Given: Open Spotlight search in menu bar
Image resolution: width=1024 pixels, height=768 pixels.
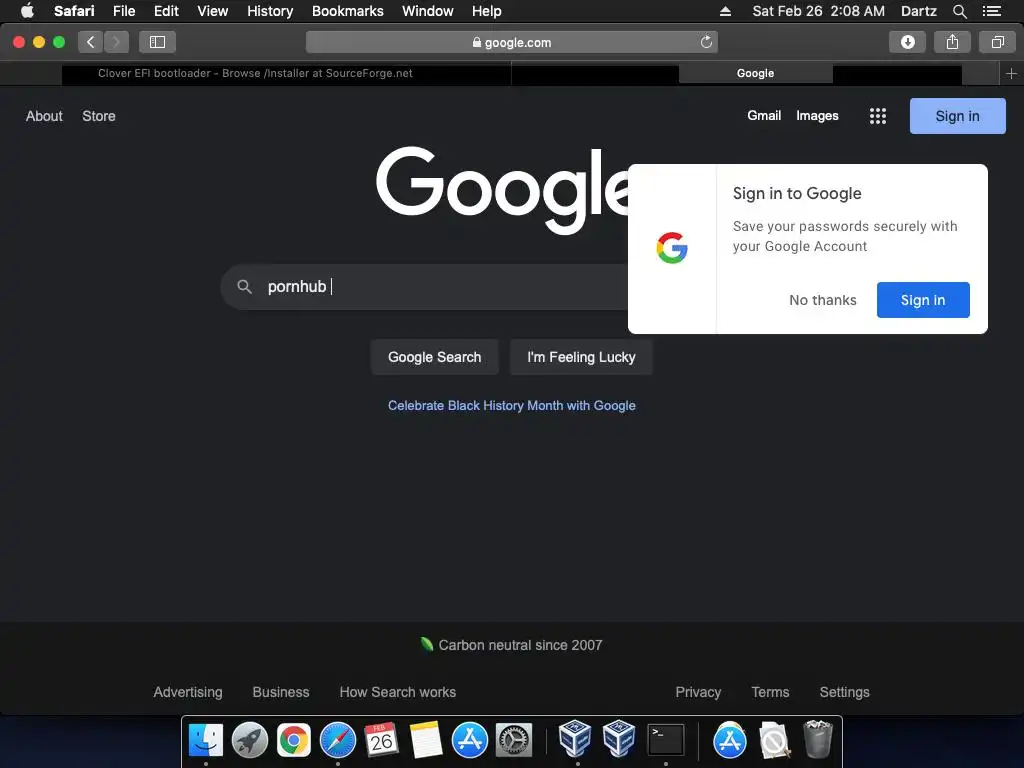Looking at the screenshot, I should (959, 11).
